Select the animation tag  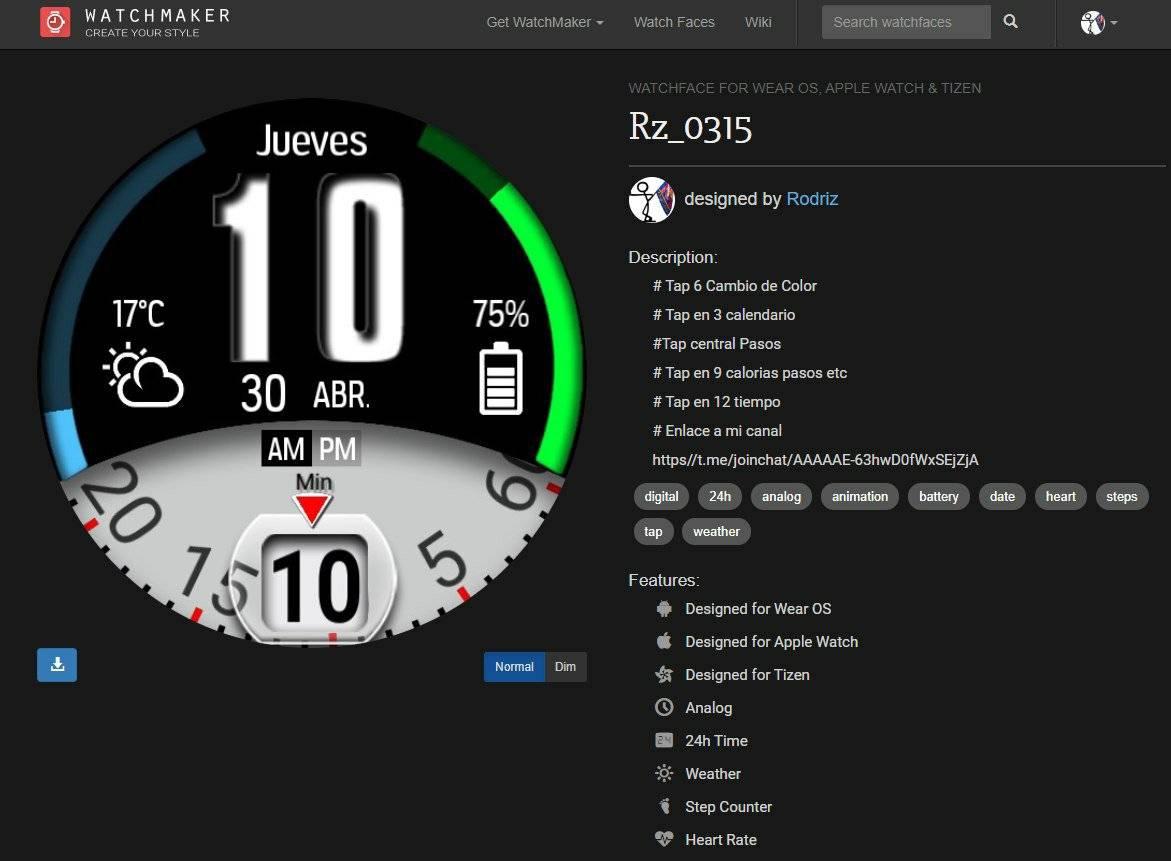(x=860, y=497)
